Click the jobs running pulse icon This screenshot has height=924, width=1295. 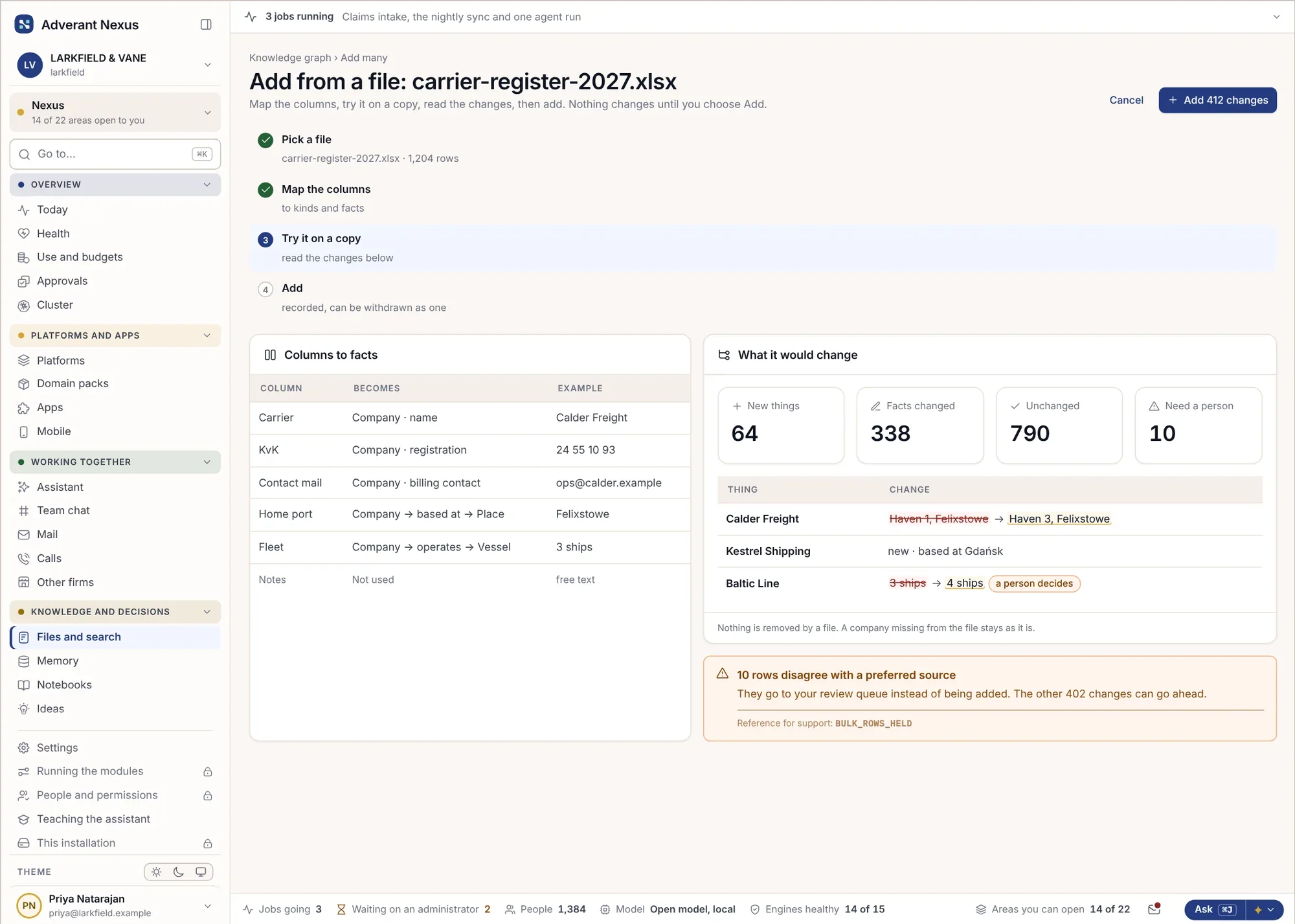251,17
